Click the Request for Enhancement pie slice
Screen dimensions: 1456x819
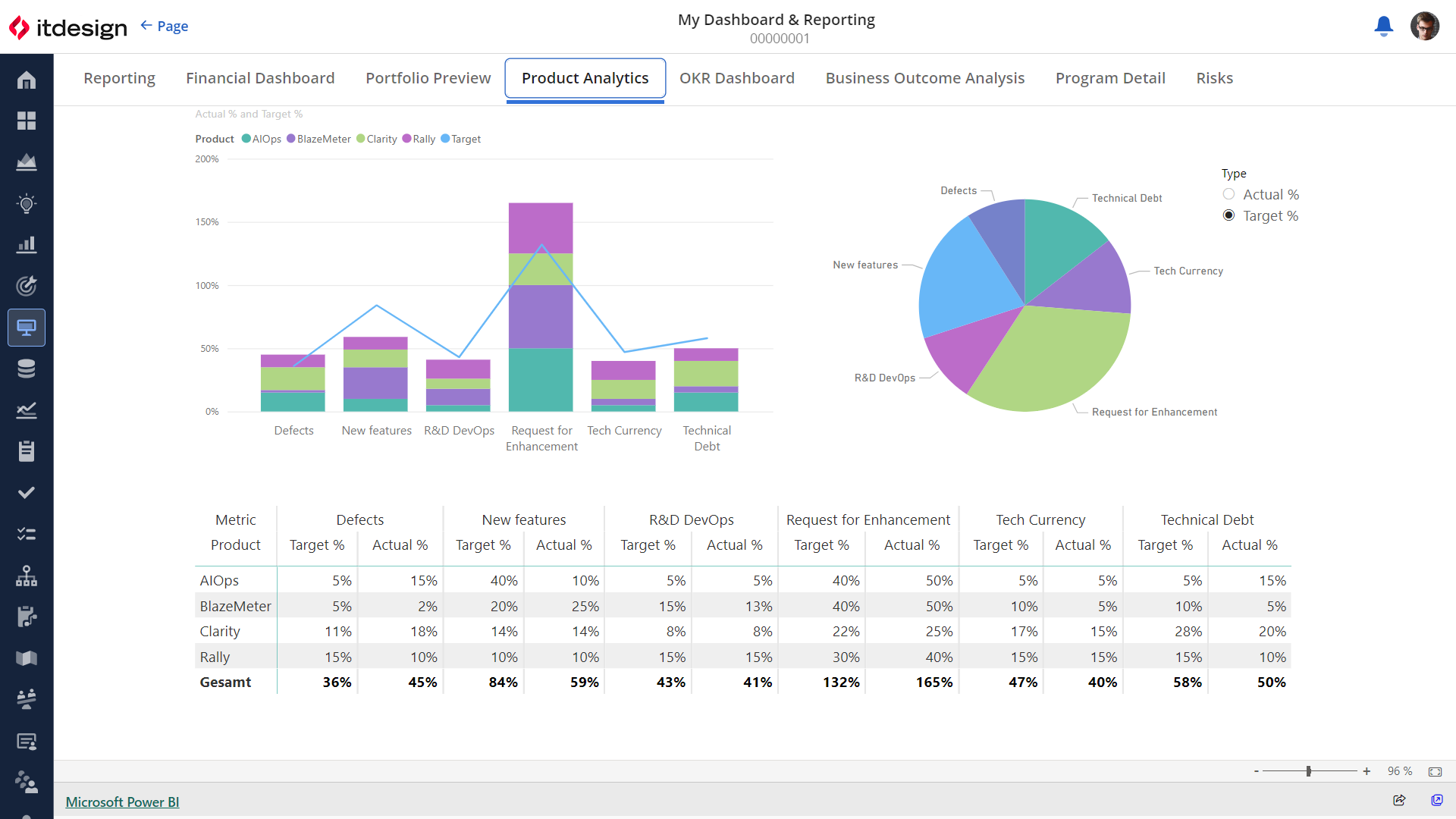pyautogui.click(x=1054, y=360)
